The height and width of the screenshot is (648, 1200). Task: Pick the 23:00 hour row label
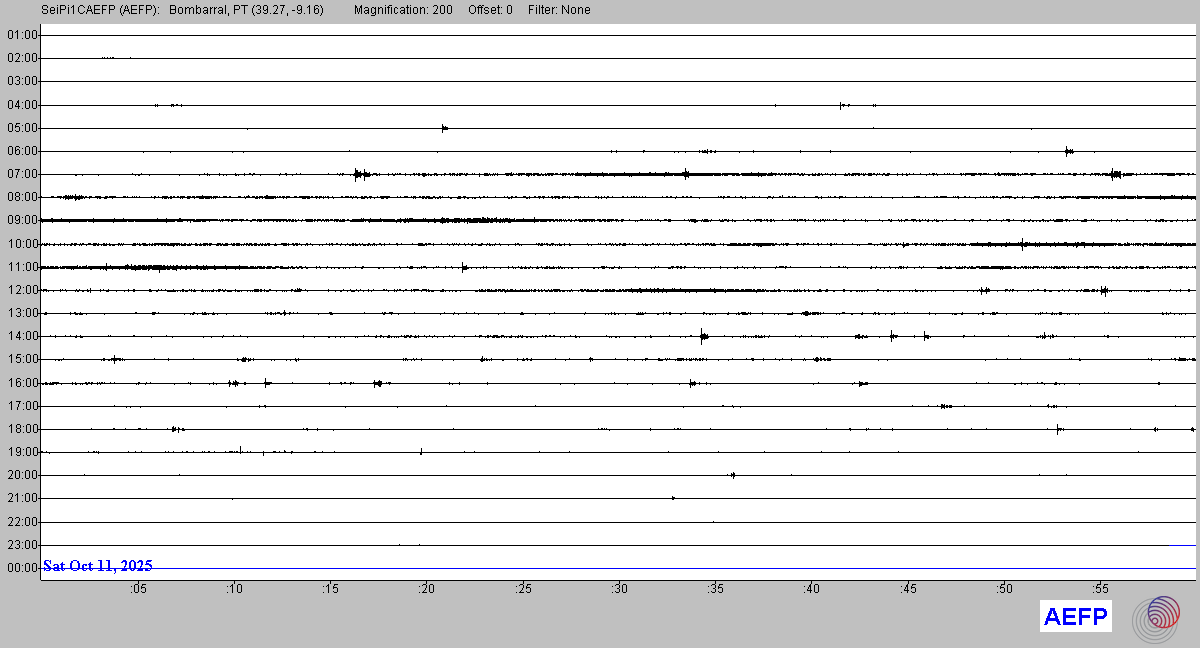pos(22,545)
